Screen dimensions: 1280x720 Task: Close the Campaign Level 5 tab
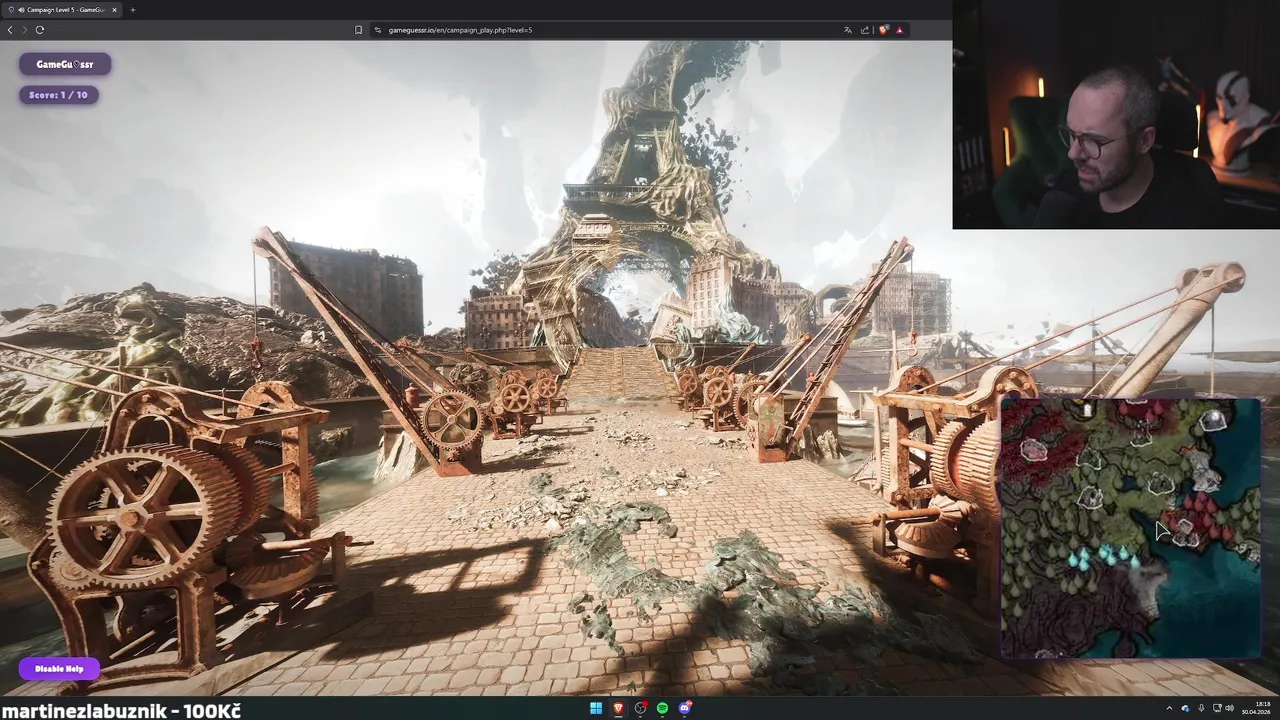pyautogui.click(x=114, y=10)
